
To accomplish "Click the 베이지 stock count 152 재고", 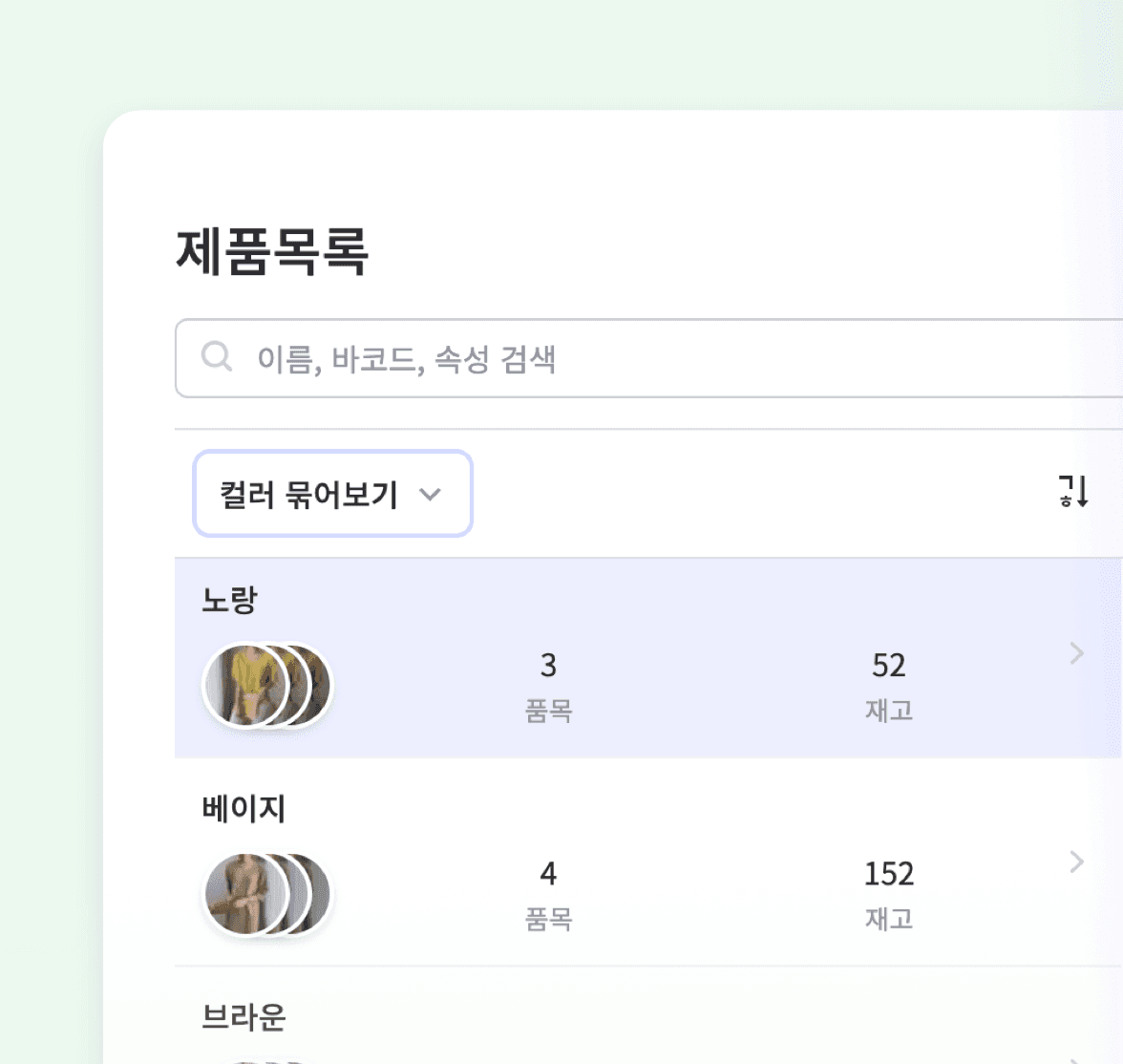I will pyautogui.click(x=889, y=896).
